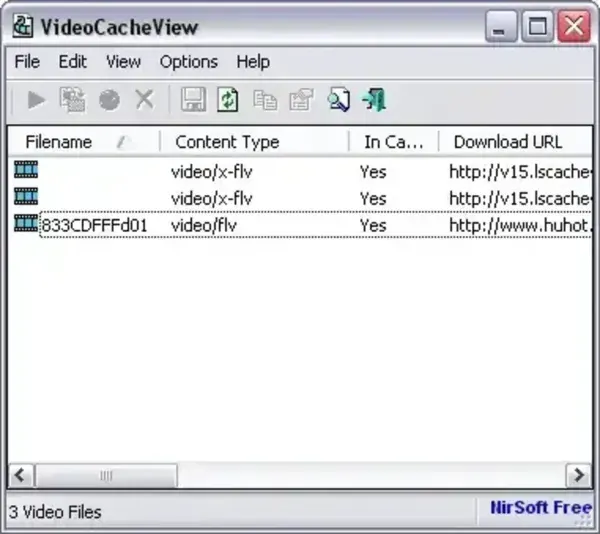The height and width of the screenshot is (534, 600).
Task: Click the NirSoft Free status bar link
Action: (x=541, y=508)
